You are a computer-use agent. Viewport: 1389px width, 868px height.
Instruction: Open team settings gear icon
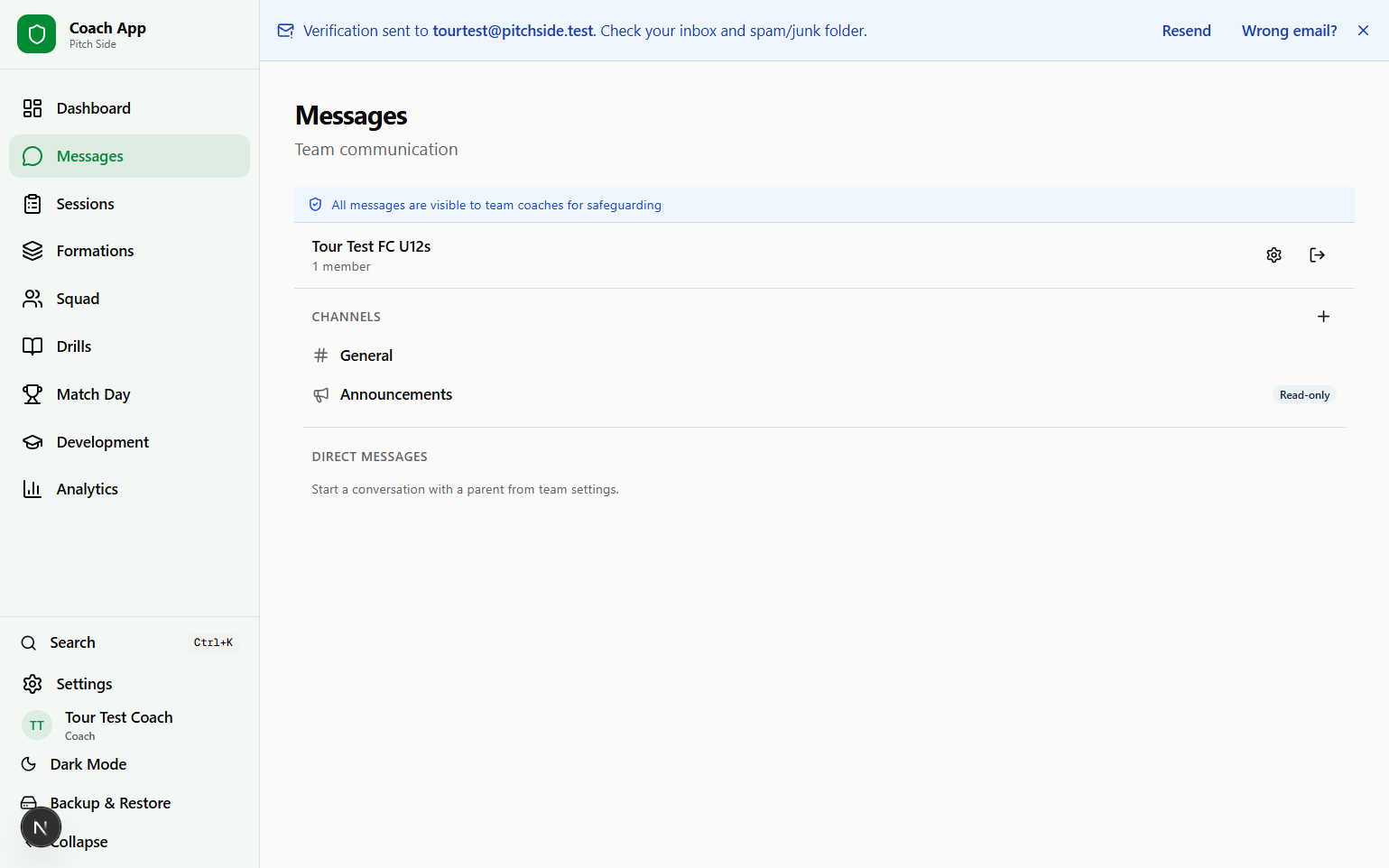1273,255
